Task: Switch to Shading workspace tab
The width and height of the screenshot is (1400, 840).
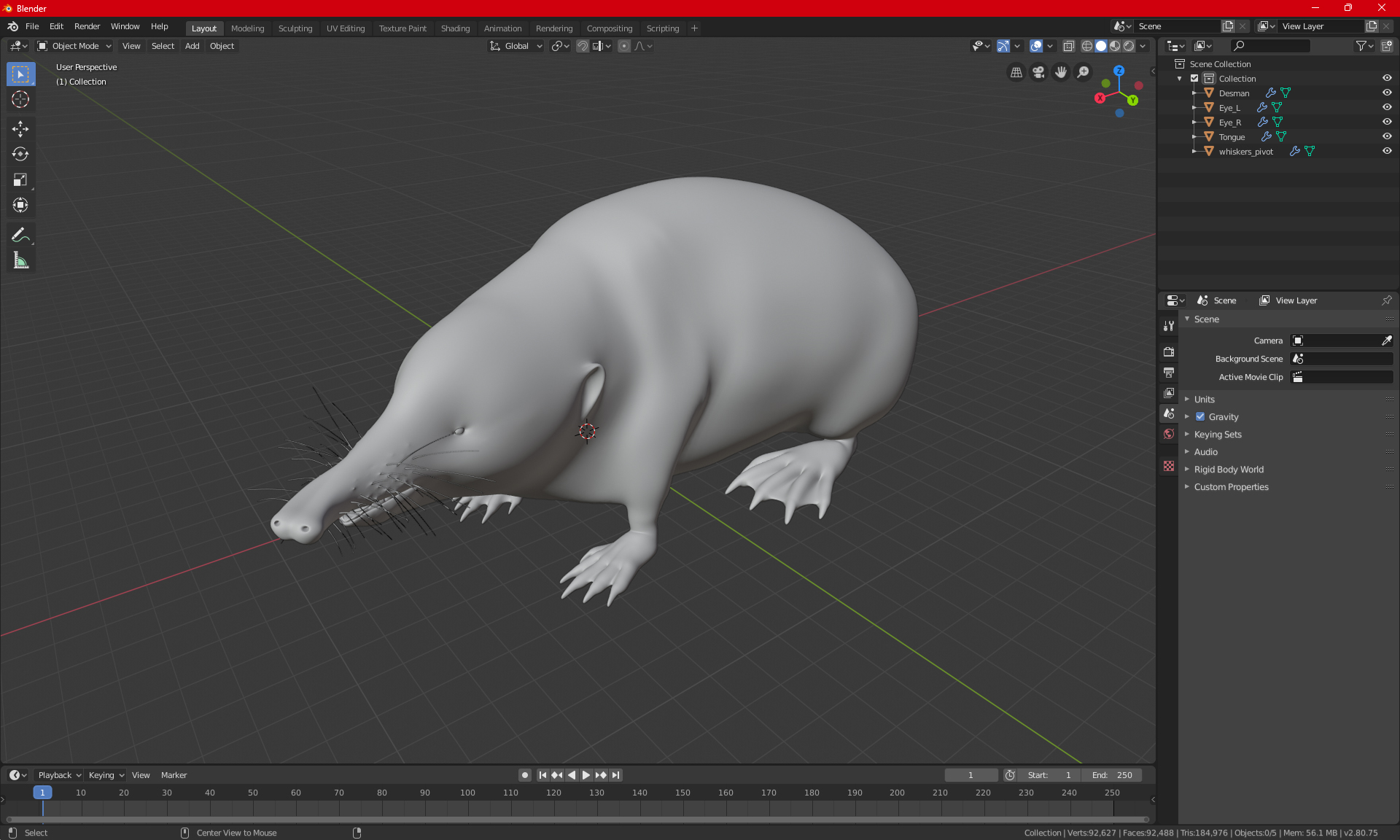Action: [x=455, y=28]
